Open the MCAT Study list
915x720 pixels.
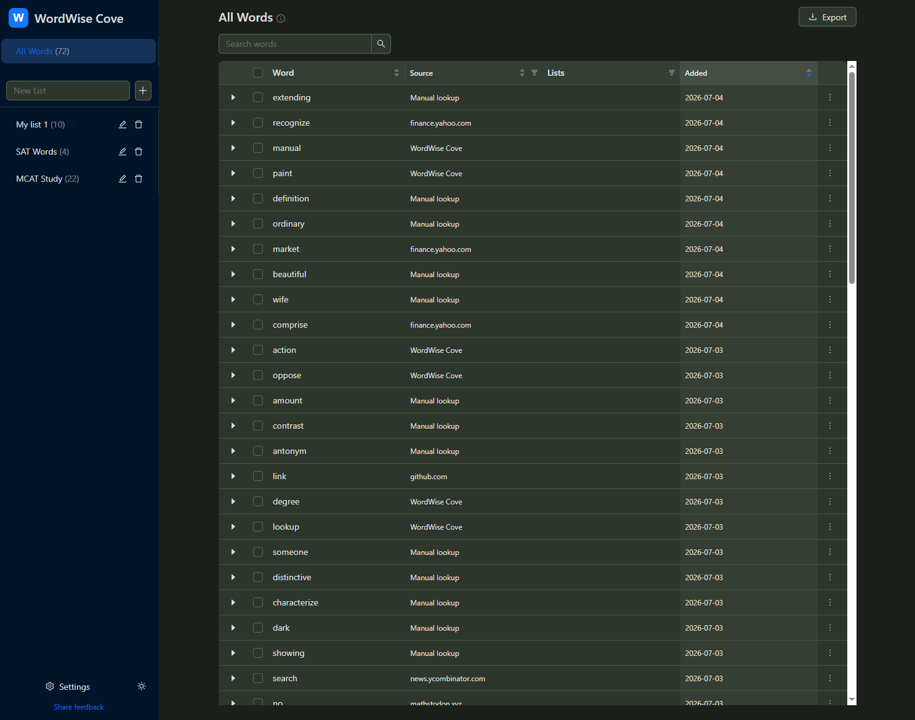pos(47,179)
